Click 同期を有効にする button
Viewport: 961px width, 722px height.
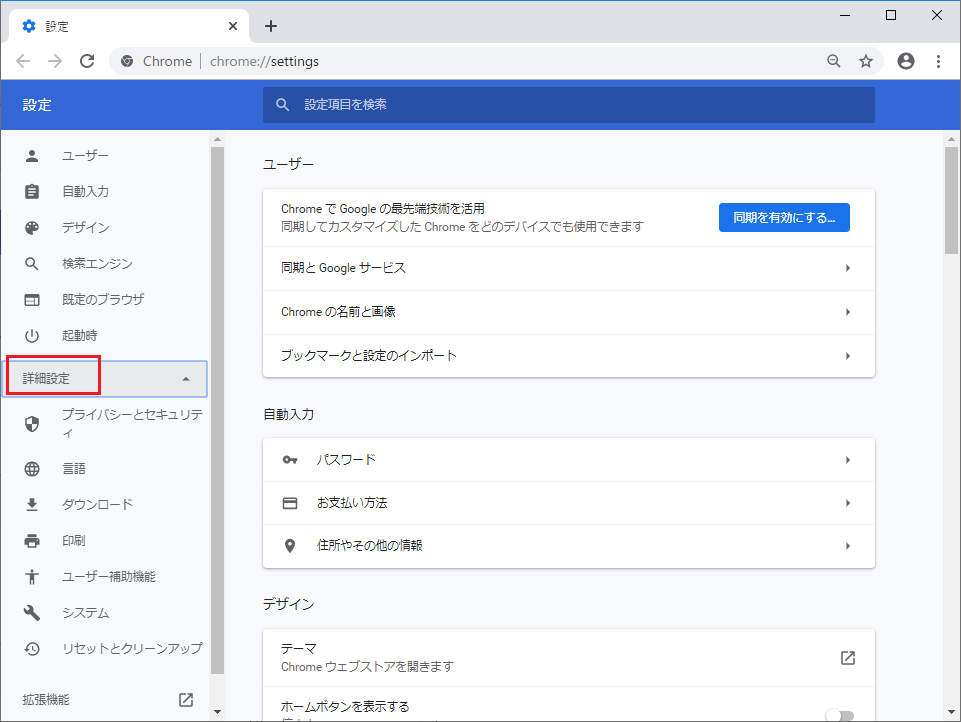pyautogui.click(x=784, y=218)
